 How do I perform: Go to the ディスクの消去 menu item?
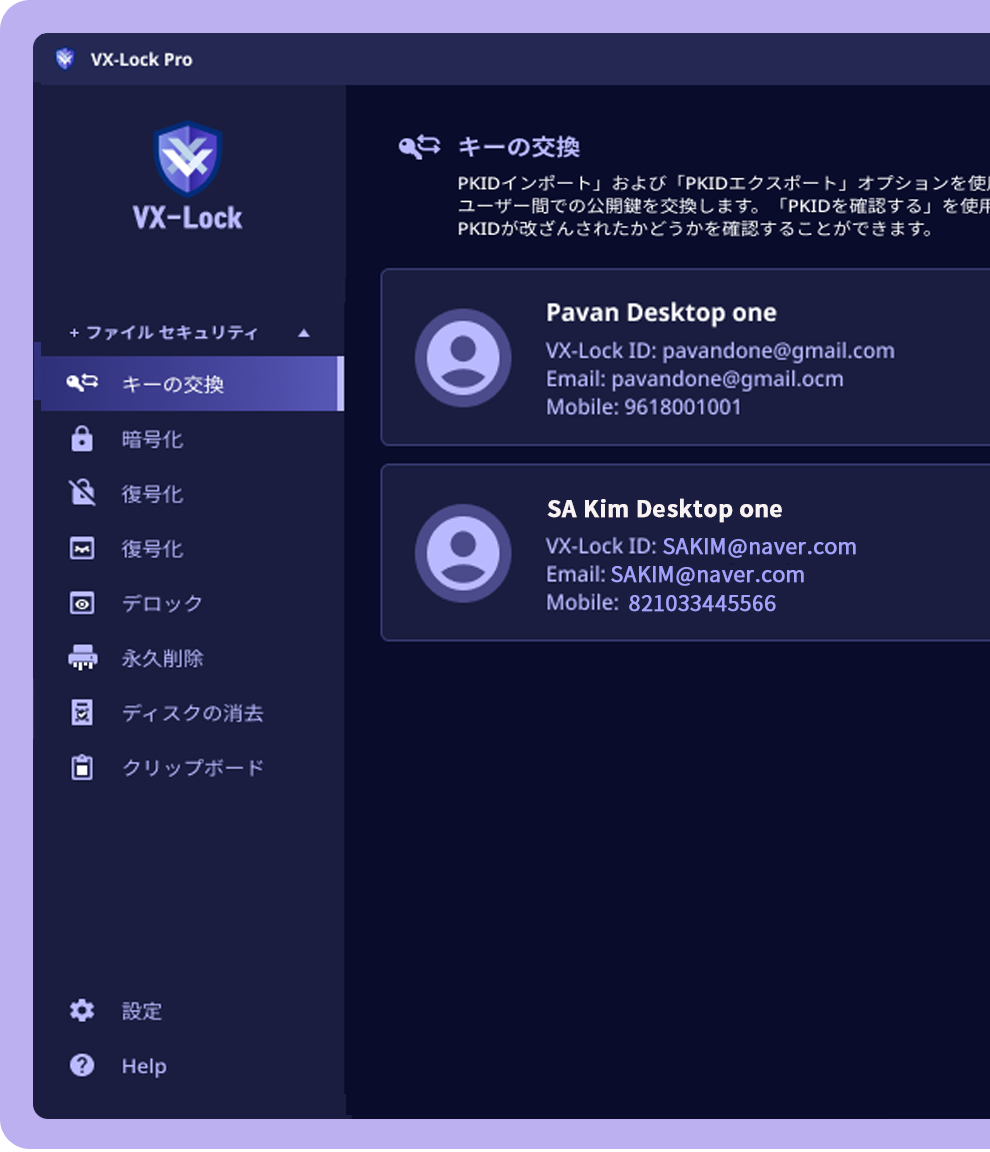(x=193, y=713)
